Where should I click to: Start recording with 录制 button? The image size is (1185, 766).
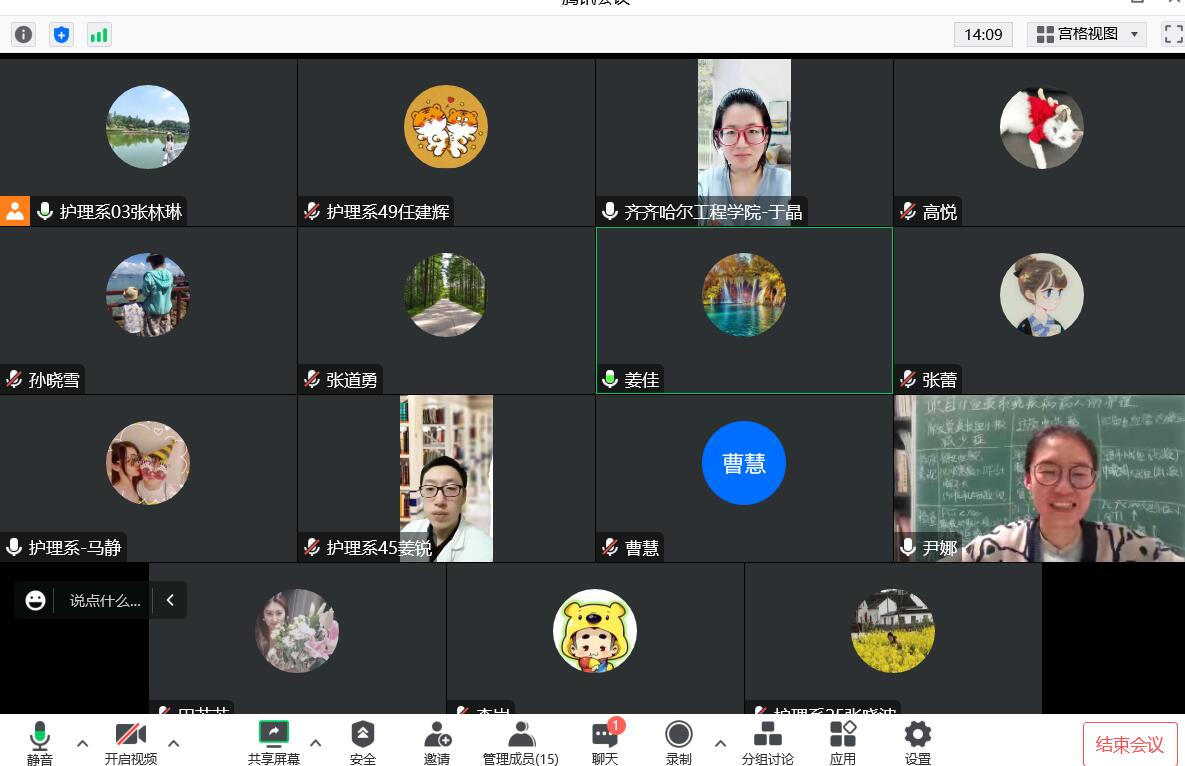679,742
